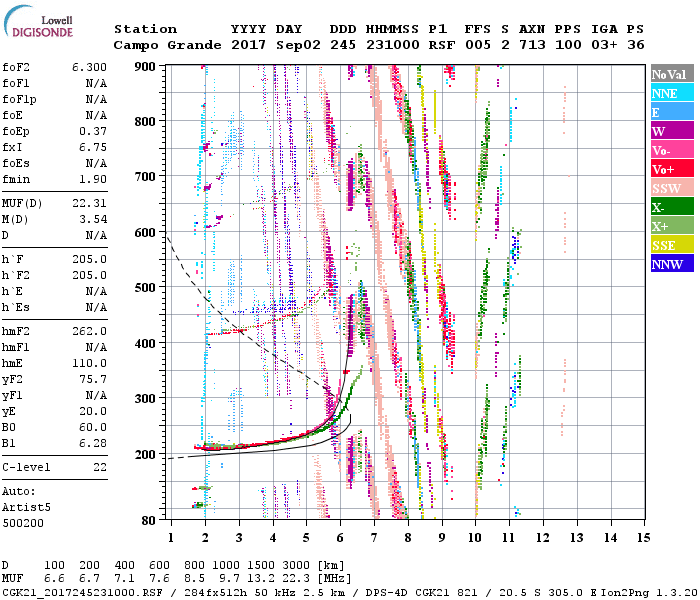
Task: Click the foEp value 0.37
Action: pyautogui.click(x=93, y=131)
